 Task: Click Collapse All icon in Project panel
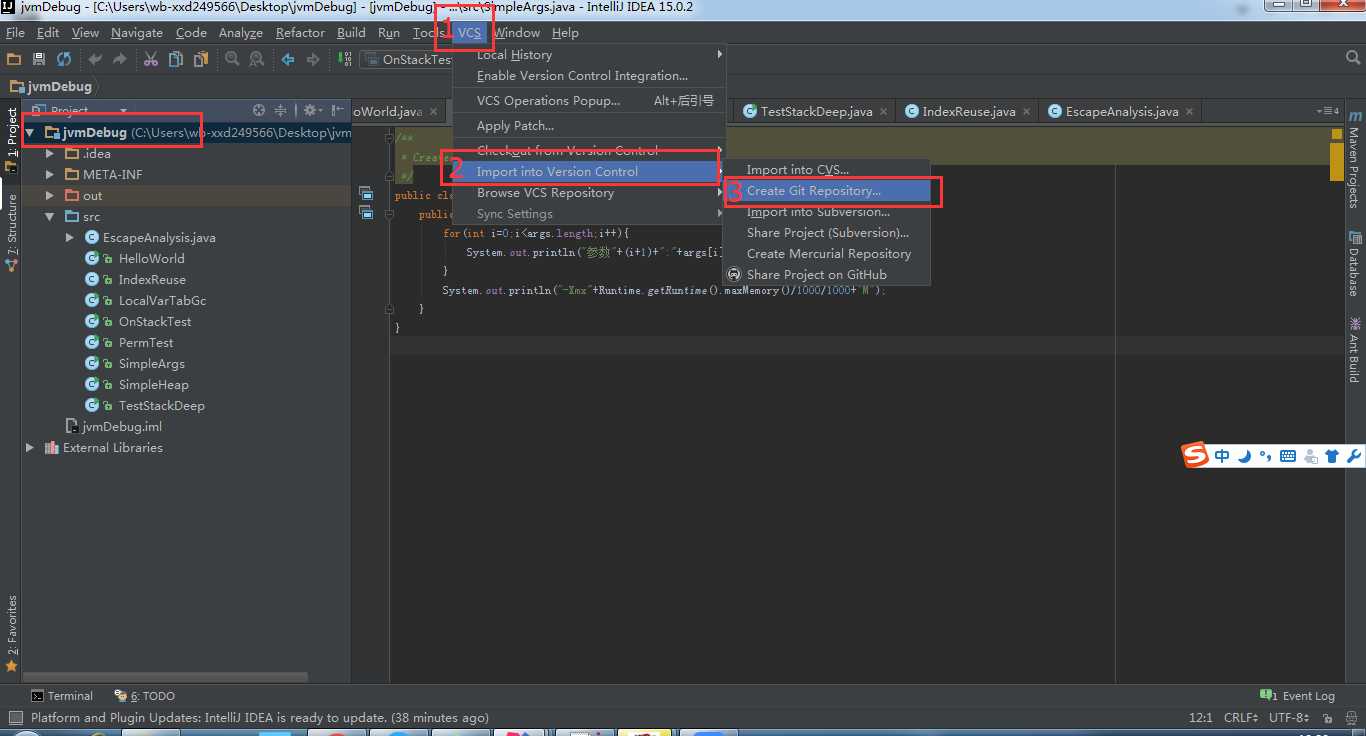pos(281,111)
